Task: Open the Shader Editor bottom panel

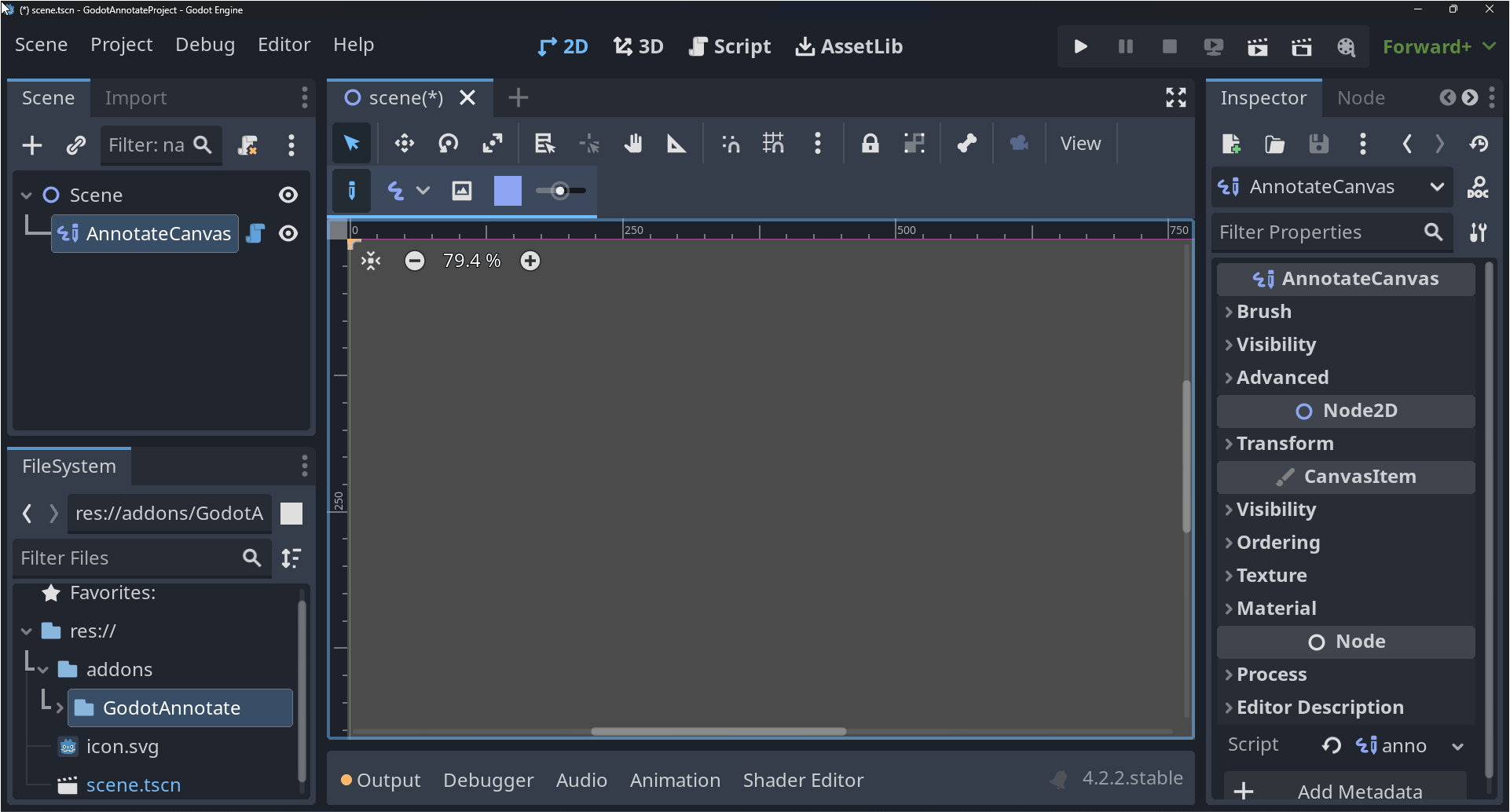Action: pos(803,780)
